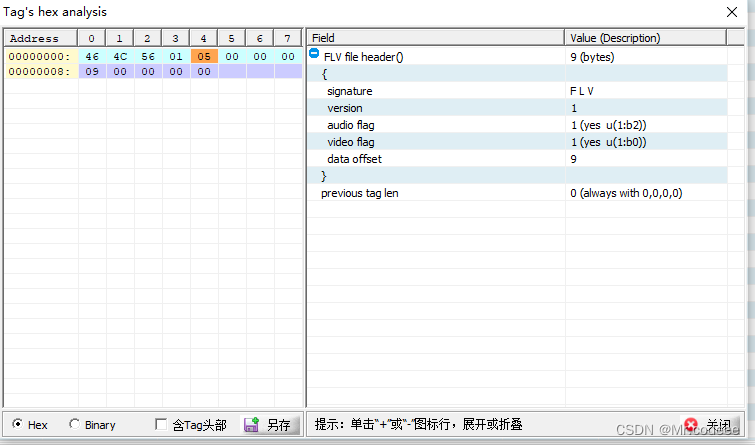755x445 pixels.
Task: Select the version field row
Action: [x=517, y=108]
